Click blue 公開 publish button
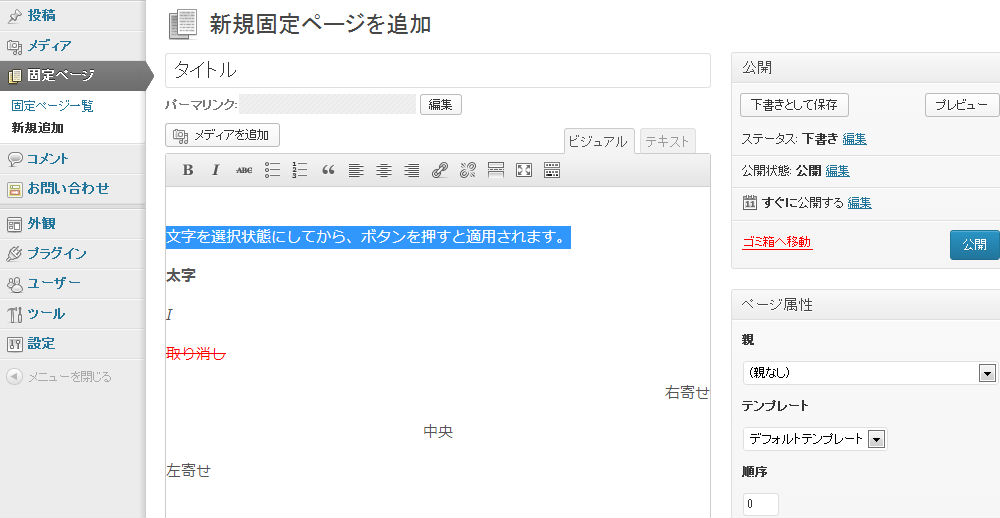The image size is (1000, 518). click(x=974, y=245)
